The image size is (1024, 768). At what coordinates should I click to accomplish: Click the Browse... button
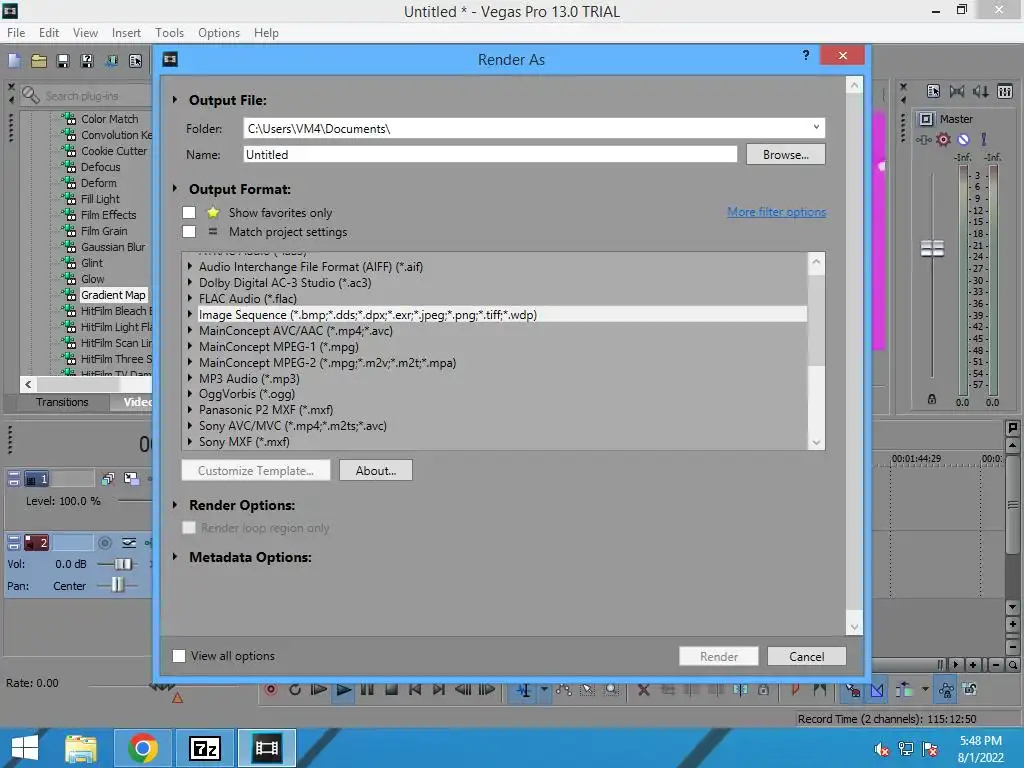click(x=786, y=155)
